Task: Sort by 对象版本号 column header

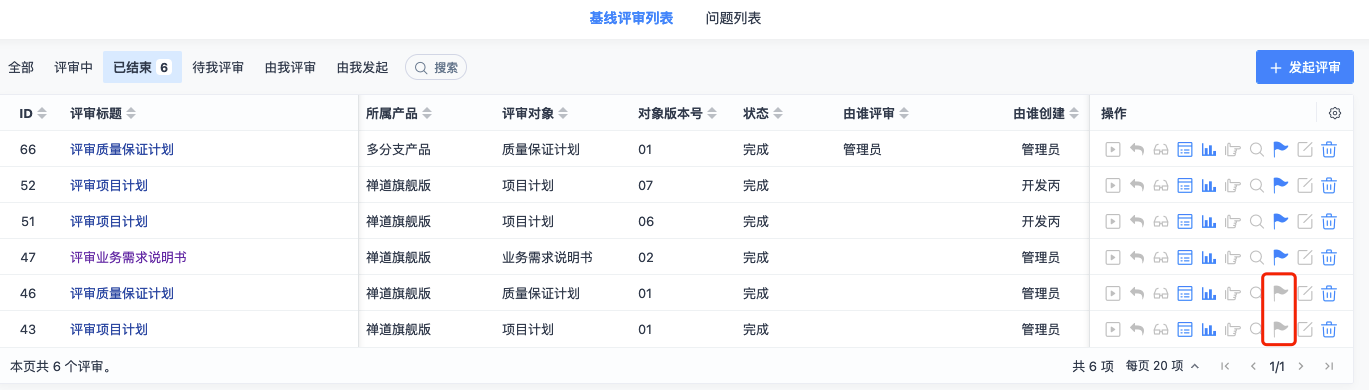Action: (x=677, y=114)
